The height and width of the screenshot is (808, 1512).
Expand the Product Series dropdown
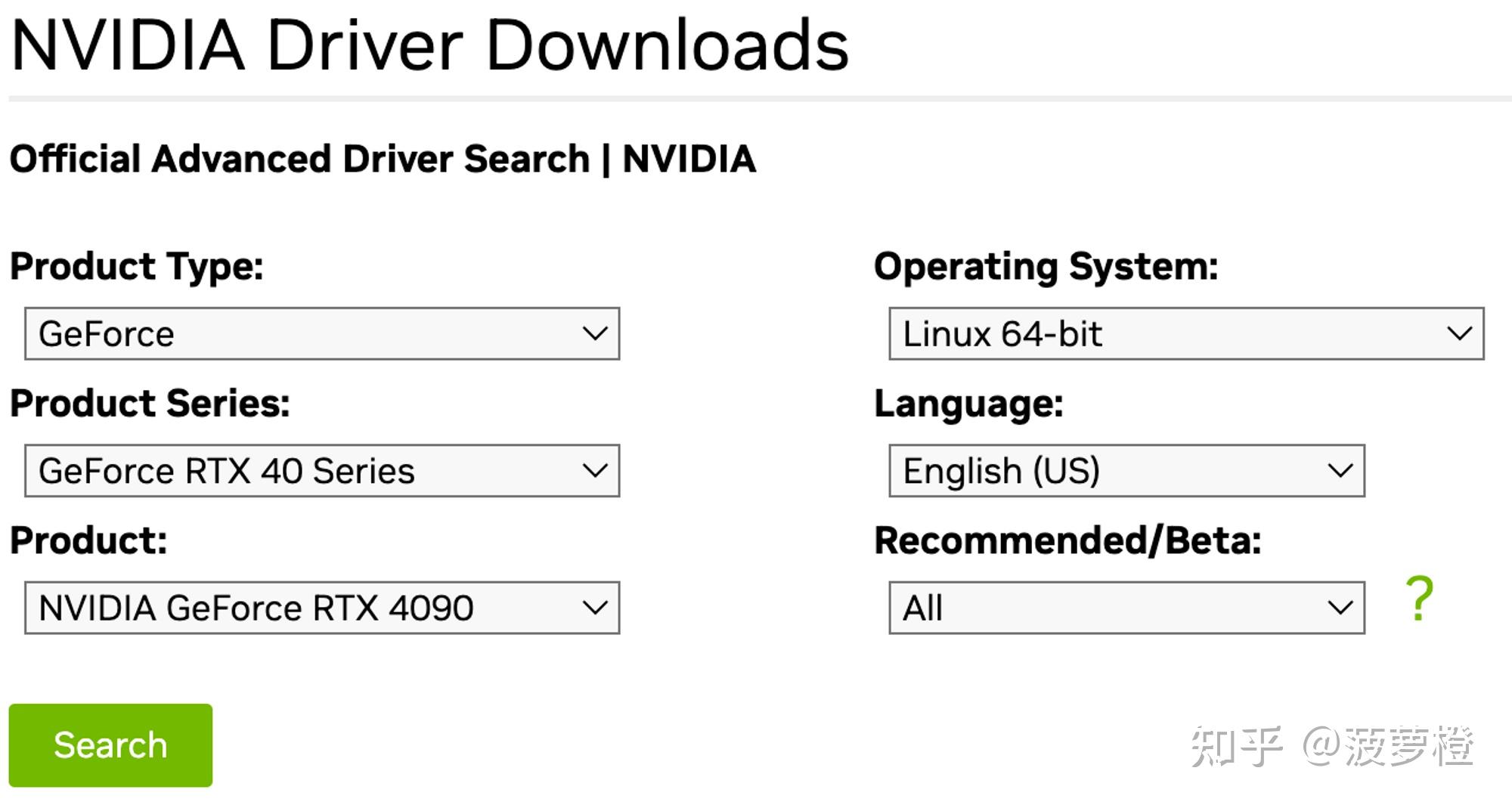(322, 470)
